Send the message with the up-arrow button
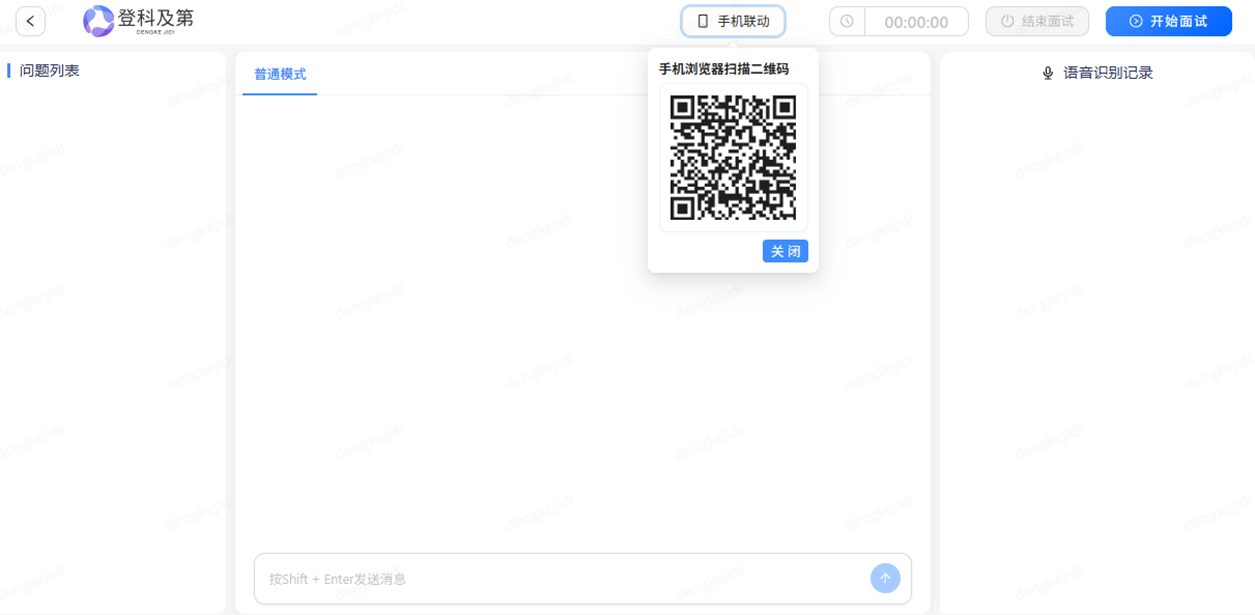Viewport: 1255px width, 615px height. coord(885,578)
